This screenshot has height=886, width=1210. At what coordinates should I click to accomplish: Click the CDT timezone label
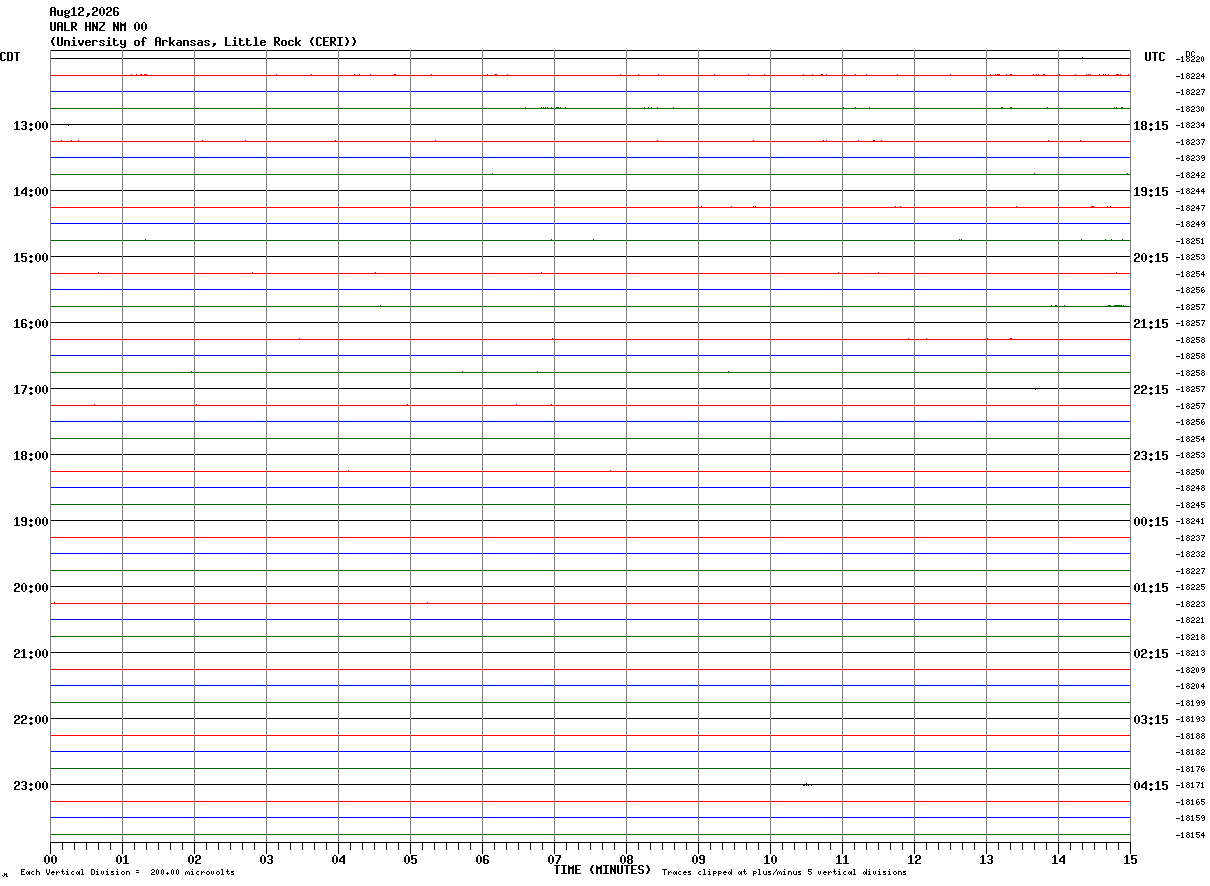10,57
